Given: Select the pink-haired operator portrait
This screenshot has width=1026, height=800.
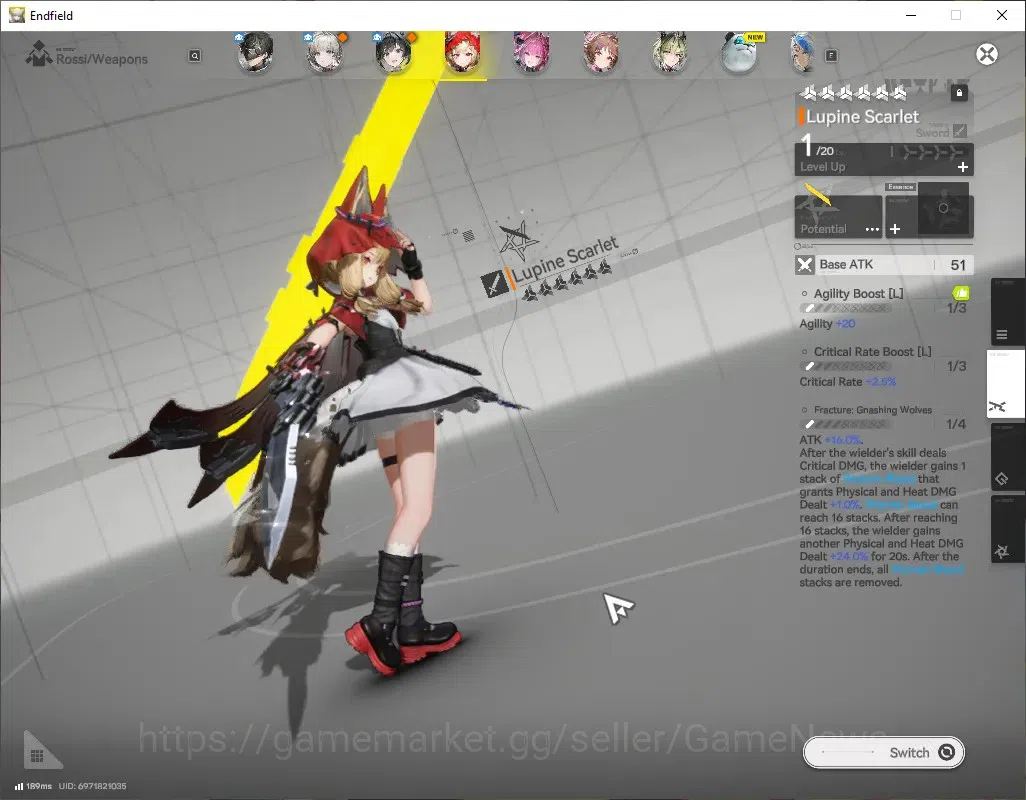Looking at the screenshot, I should [531, 52].
